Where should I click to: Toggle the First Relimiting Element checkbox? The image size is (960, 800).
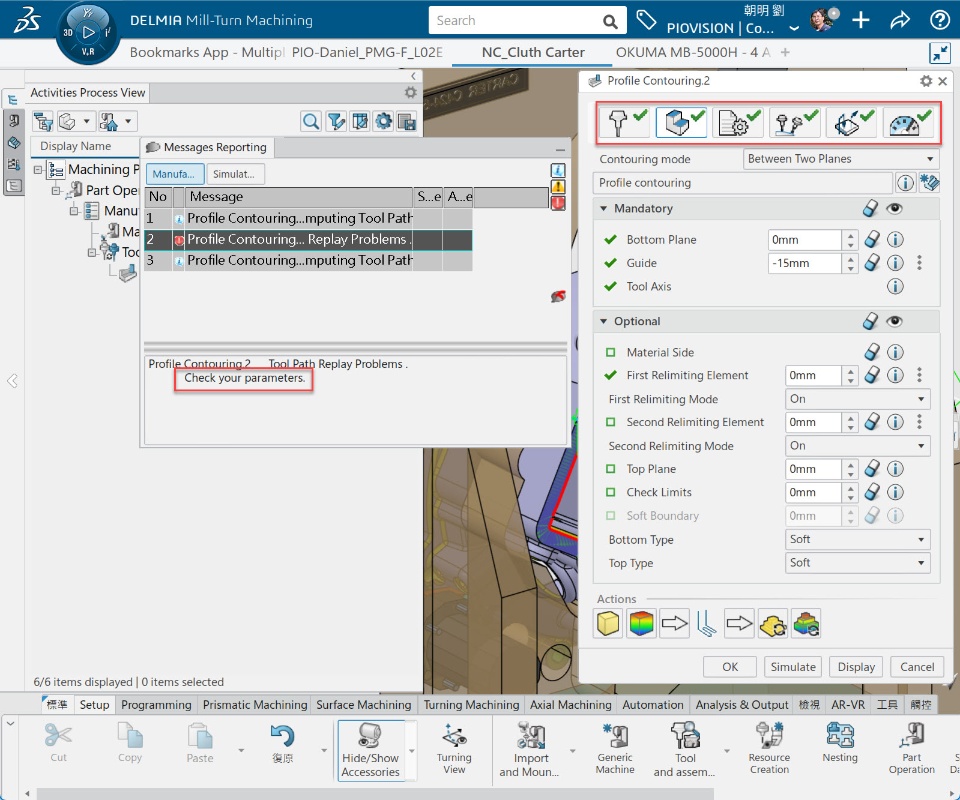tap(610, 375)
